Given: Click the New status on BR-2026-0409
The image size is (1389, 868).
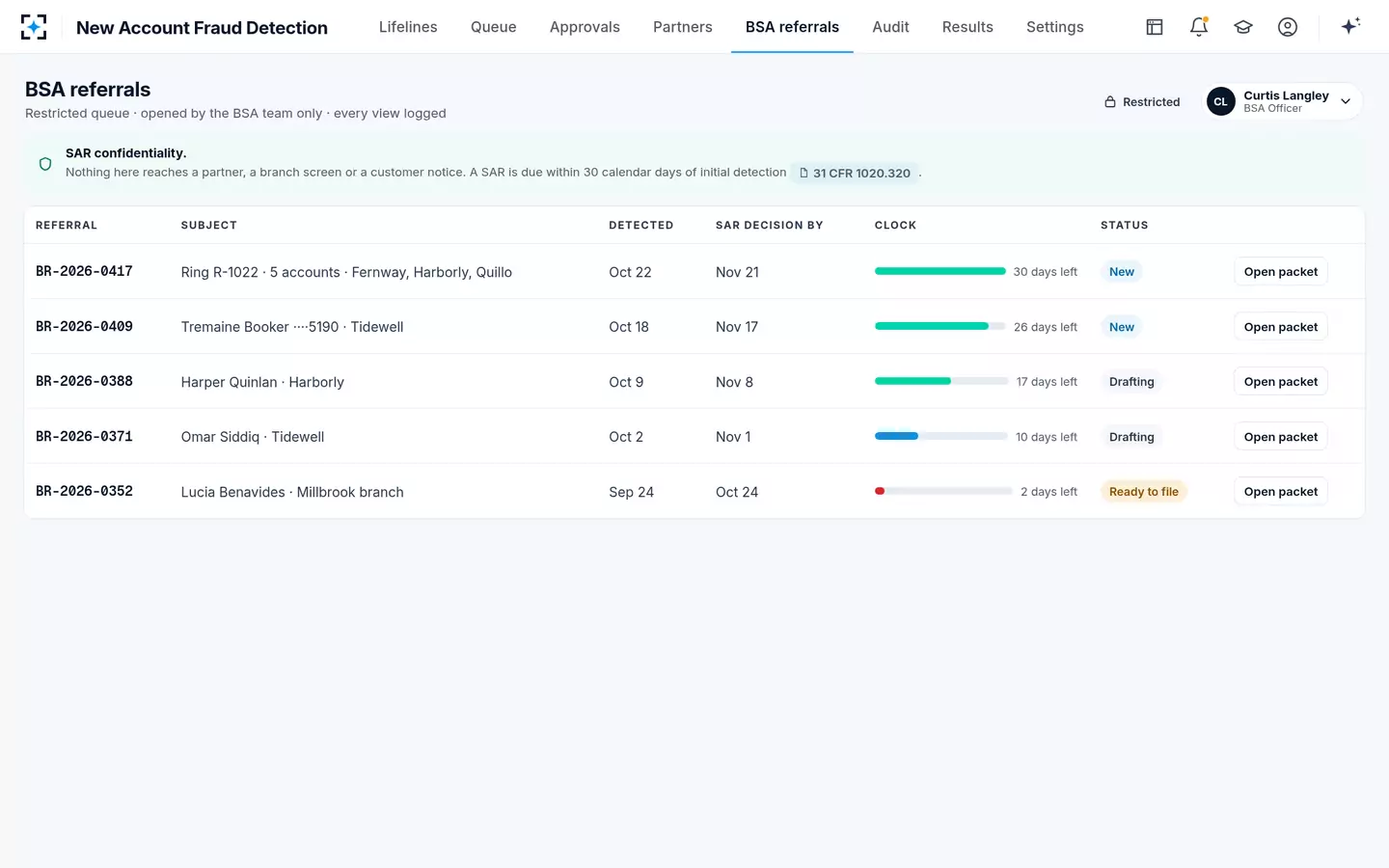Looking at the screenshot, I should click(x=1121, y=327).
